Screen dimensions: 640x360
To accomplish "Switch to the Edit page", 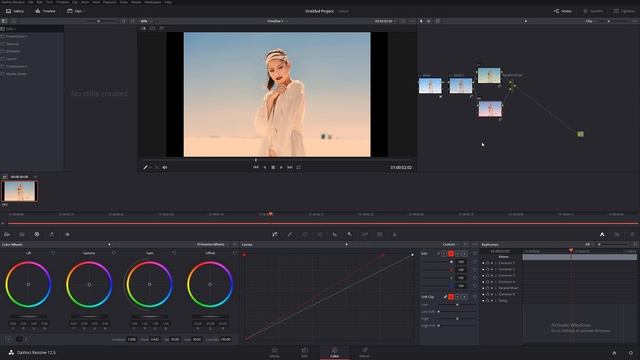I will pyautogui.click(x=304, y=353).
